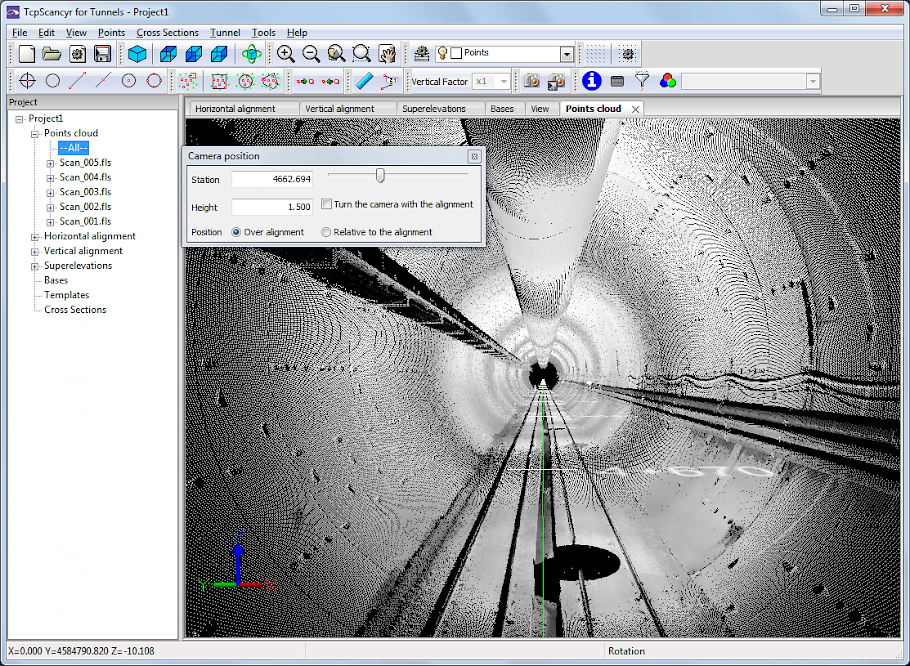Select the Over alignment radio button
This screenshot has height=666, width=910.
(x=237, y=232)
